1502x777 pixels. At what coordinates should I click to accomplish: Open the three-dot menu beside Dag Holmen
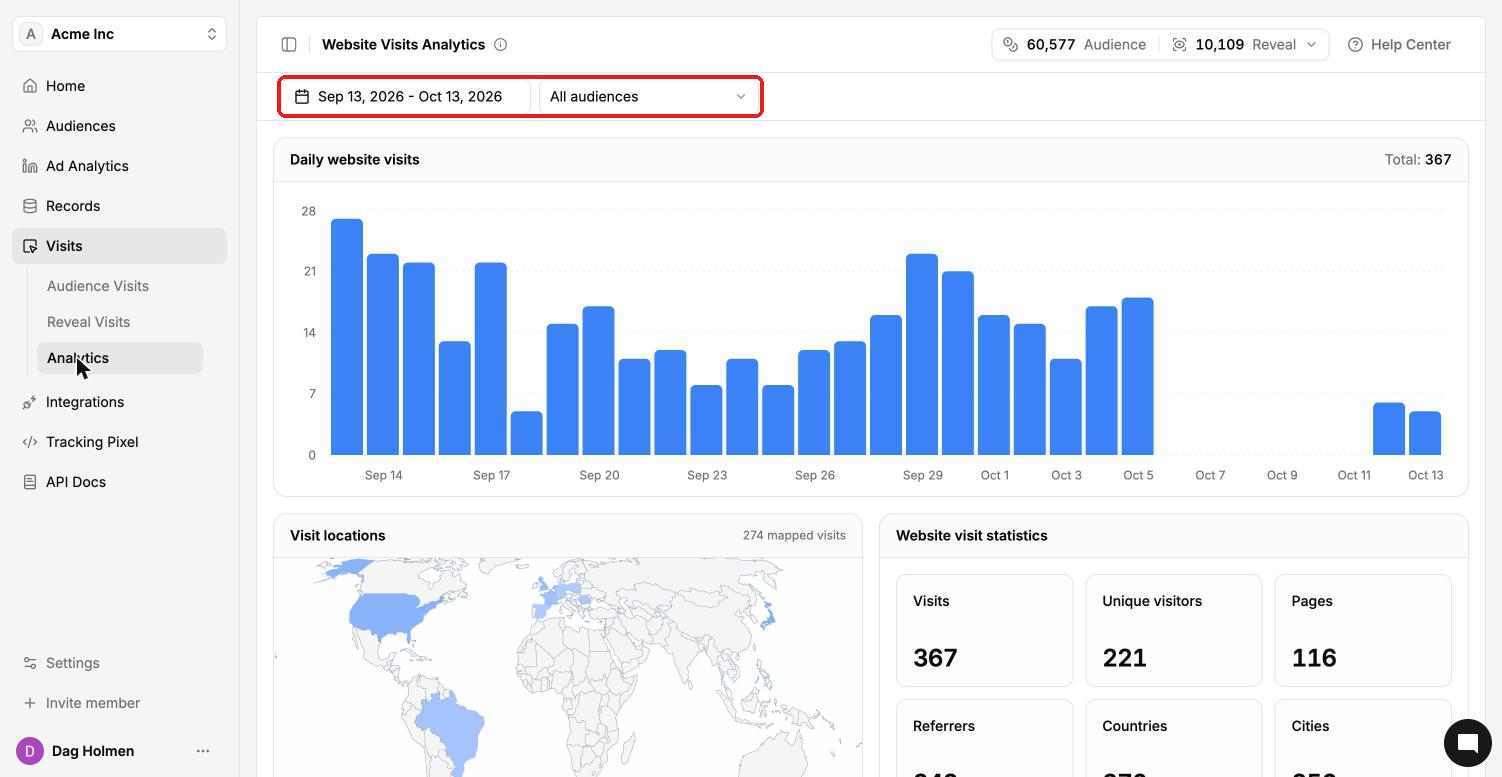(203, 751)
